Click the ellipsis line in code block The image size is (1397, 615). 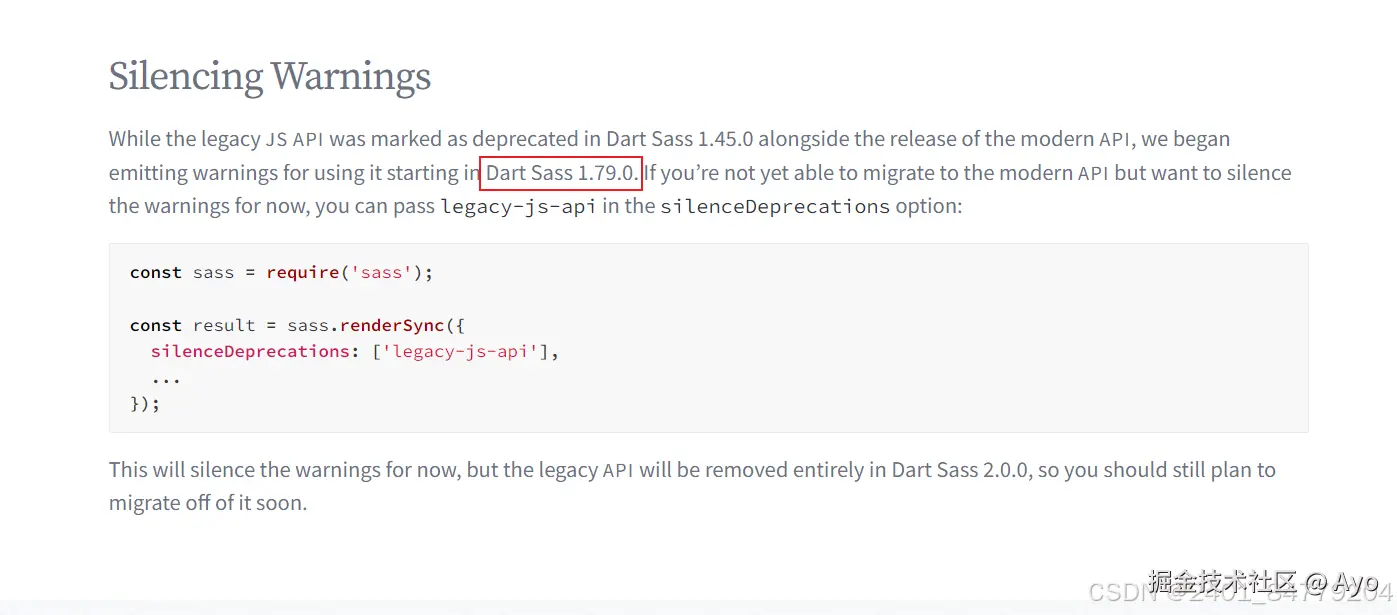tap(166, 378)
